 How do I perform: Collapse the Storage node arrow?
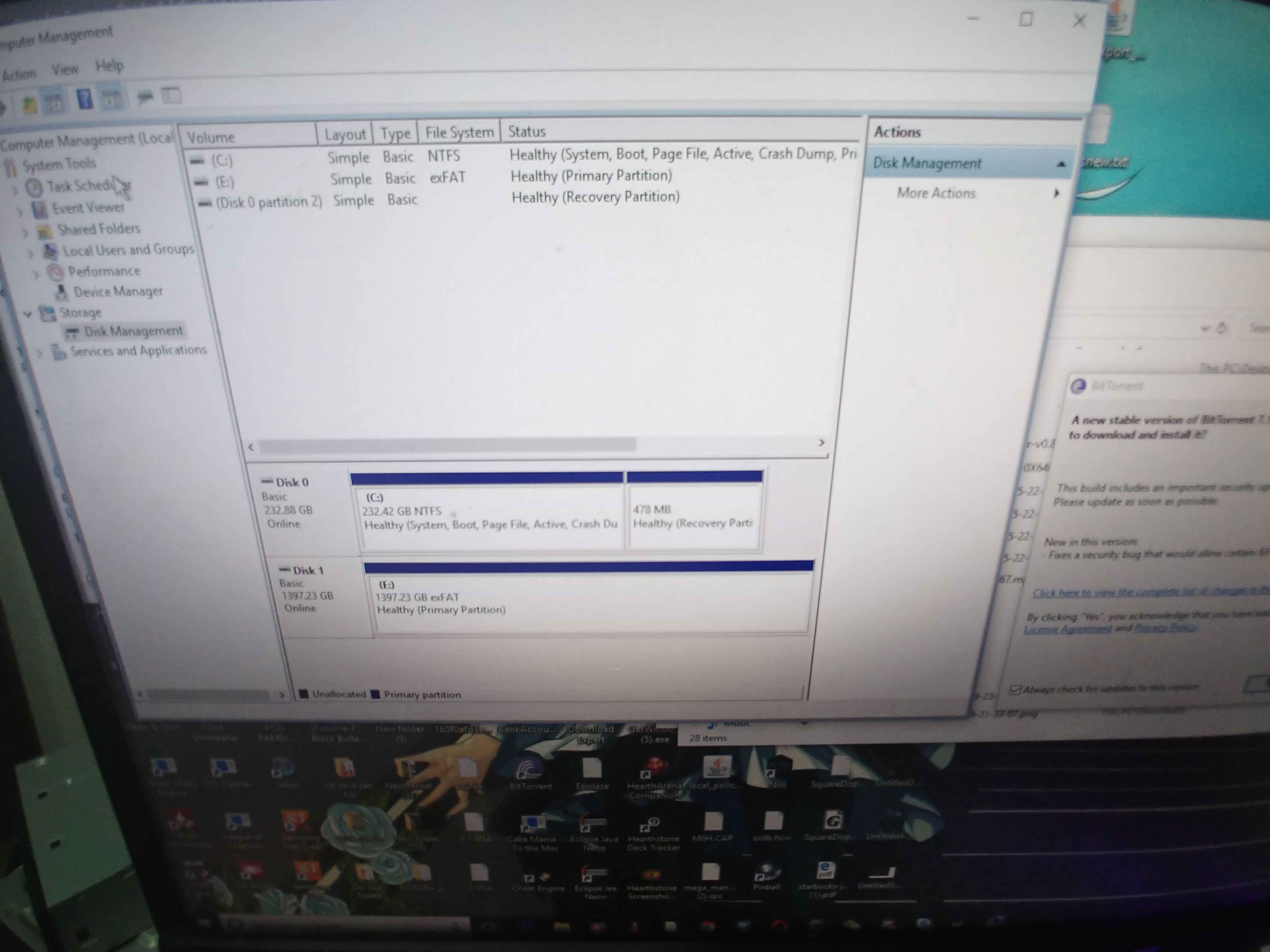click(x=27, y=314)
